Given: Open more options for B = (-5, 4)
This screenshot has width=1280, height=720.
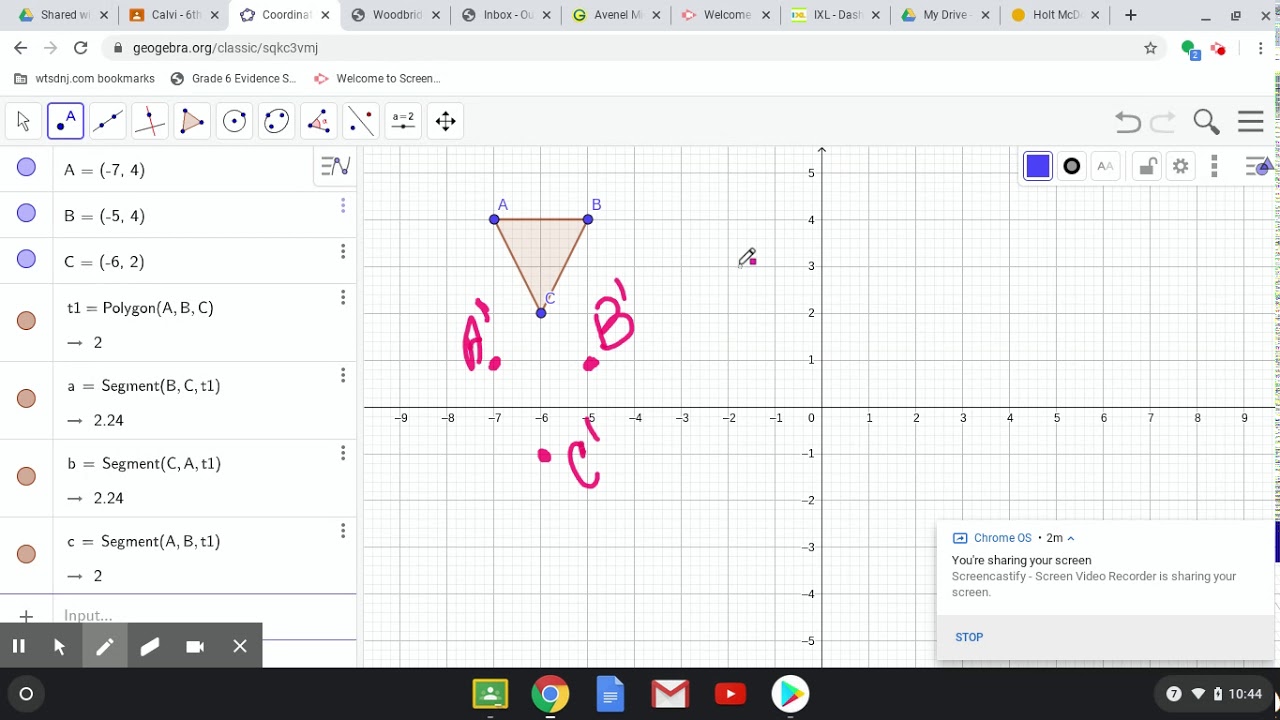Looking at the screenshot, I should (343, 205).
